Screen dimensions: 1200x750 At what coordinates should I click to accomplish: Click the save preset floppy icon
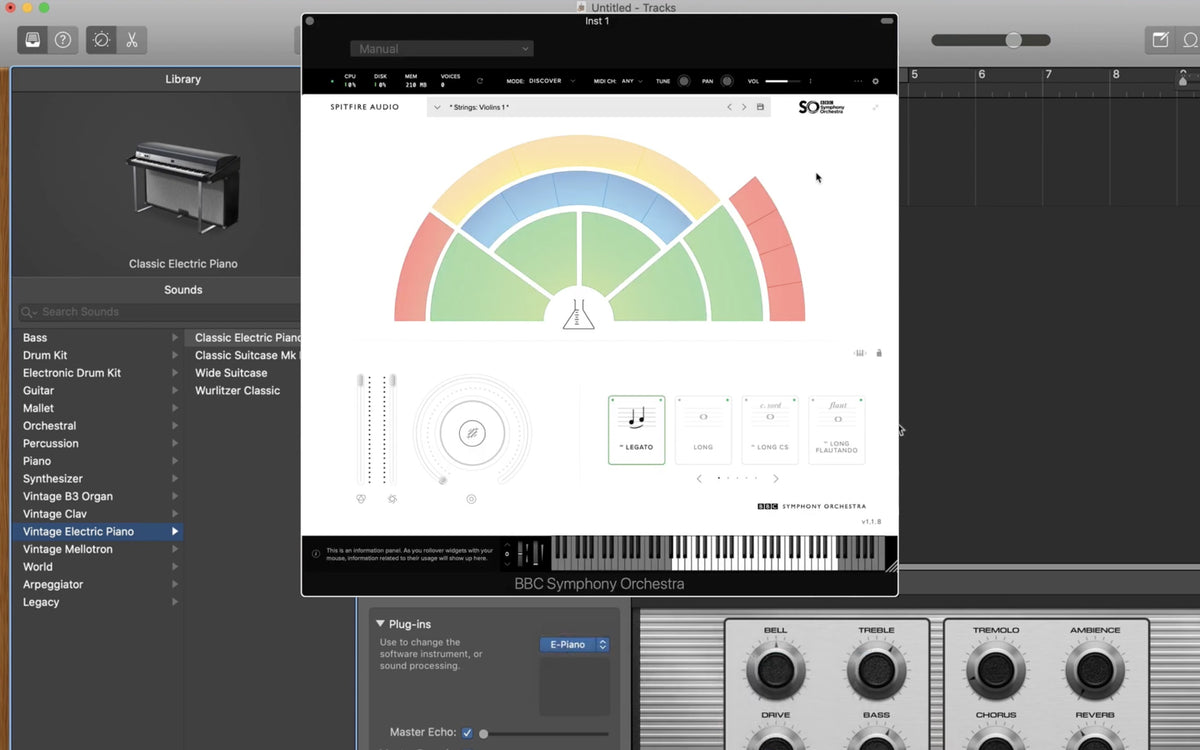pos(760,107)
